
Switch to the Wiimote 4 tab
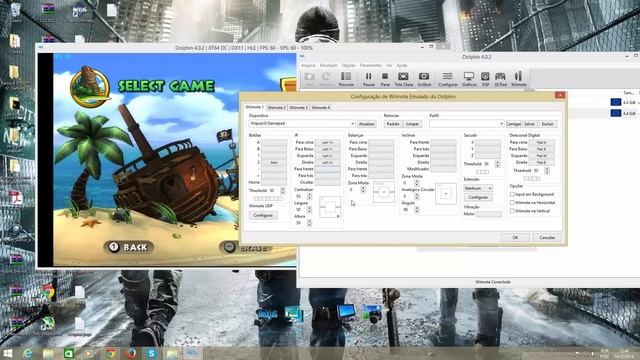point(320,107)
